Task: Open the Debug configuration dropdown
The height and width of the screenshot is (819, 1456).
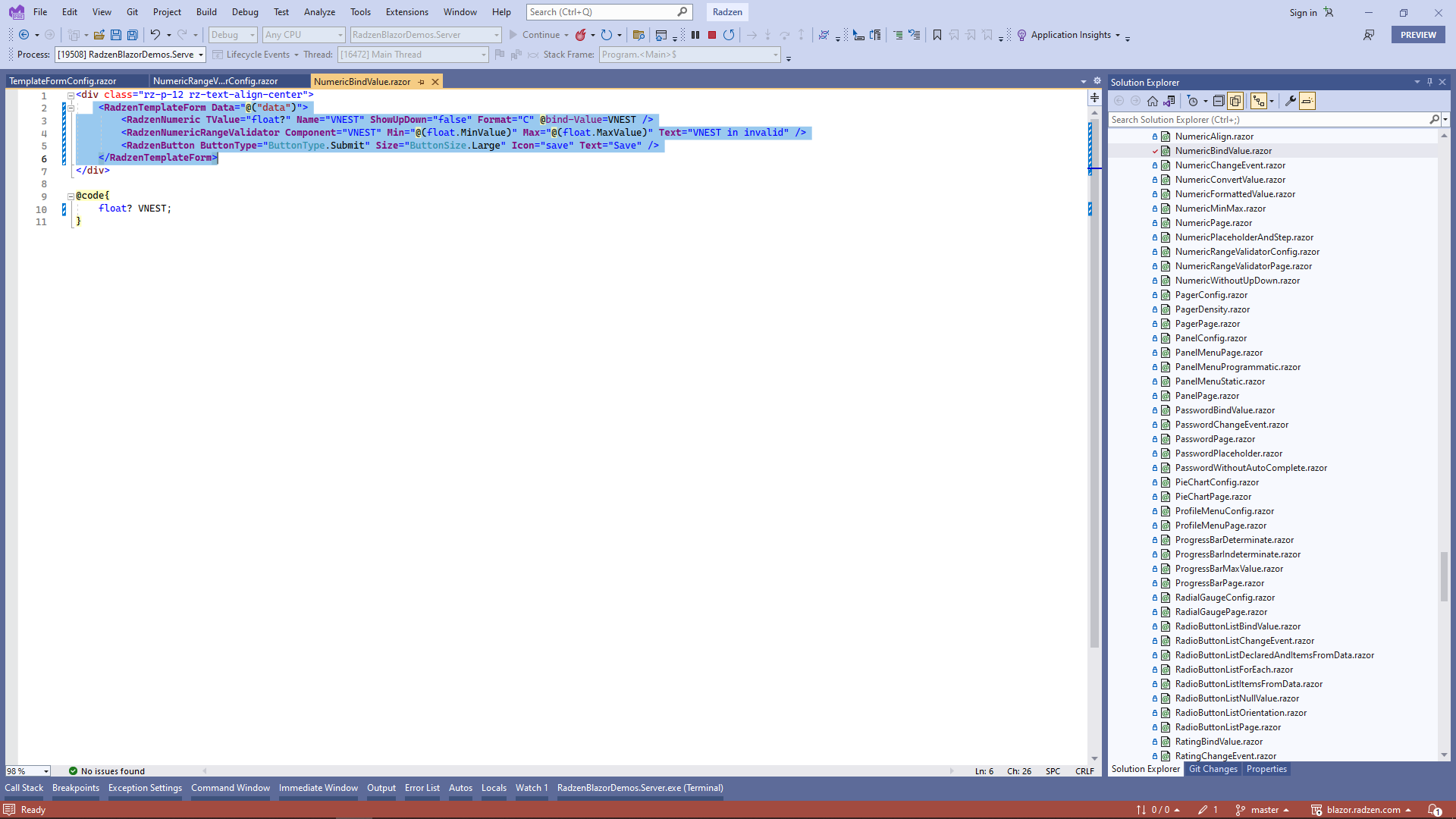Action: click(233, 35)
